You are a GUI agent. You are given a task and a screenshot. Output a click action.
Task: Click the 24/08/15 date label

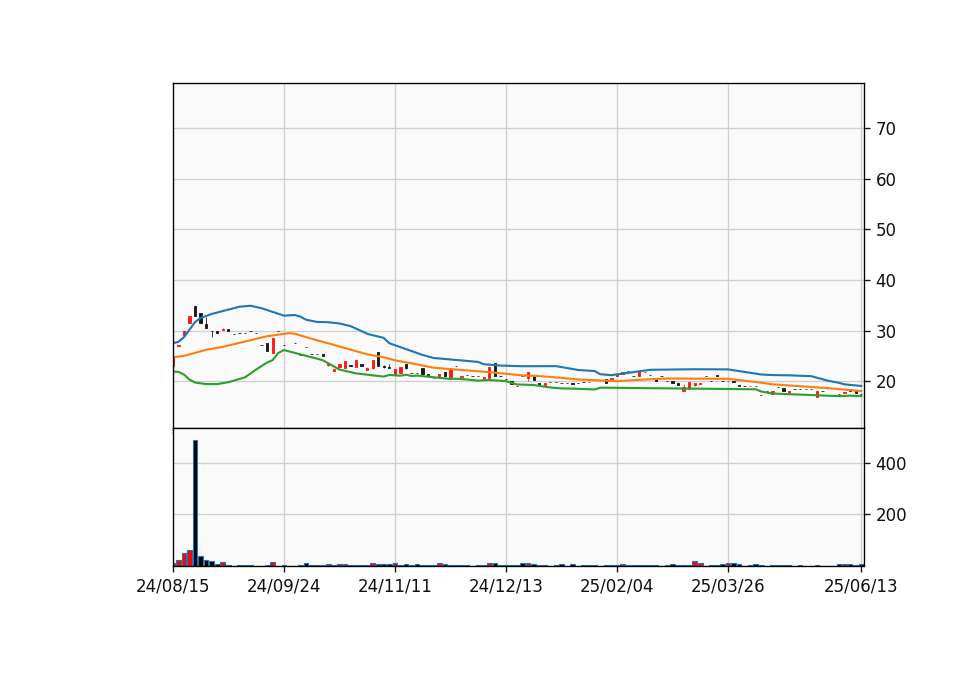tap(173, 586)
